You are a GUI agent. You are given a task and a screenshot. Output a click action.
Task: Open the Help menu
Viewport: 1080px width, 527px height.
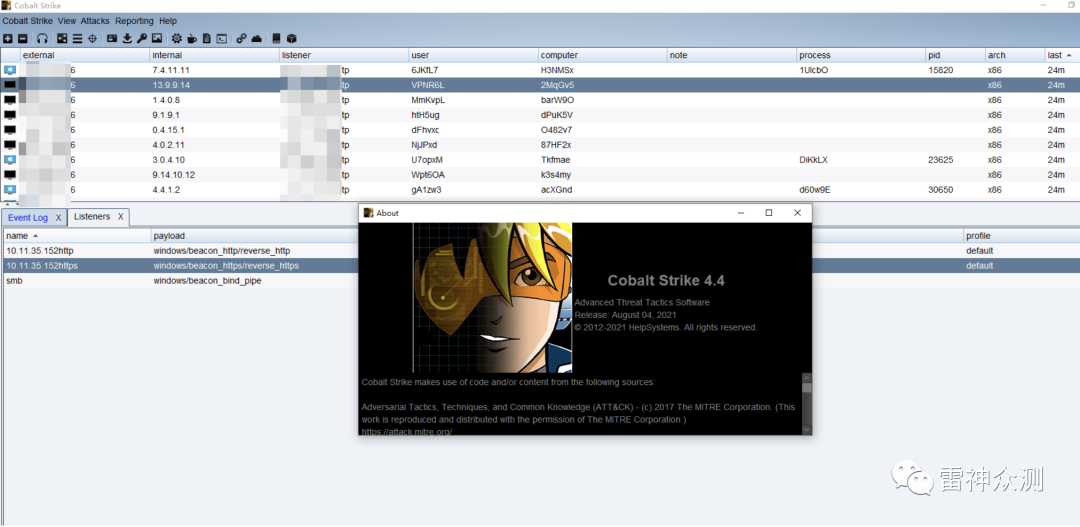[x=168, y=21]
